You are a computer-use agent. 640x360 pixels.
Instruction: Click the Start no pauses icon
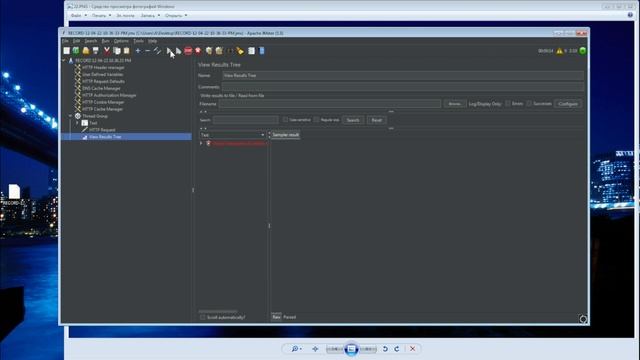click(178, 51)
